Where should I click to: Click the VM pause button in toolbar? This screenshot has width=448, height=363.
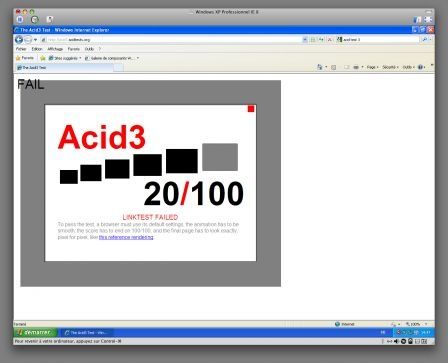20,19
